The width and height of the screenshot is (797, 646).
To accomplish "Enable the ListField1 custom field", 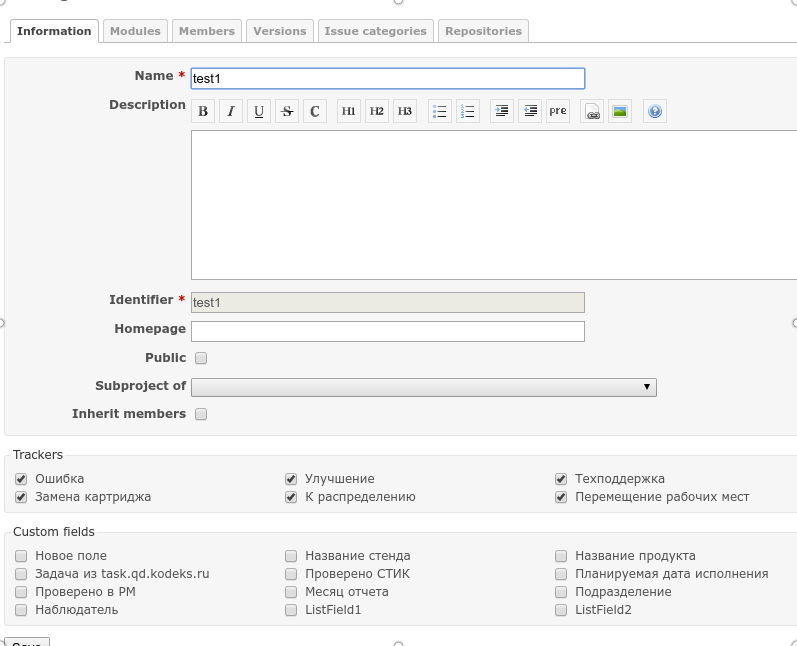I will point(291,610).
